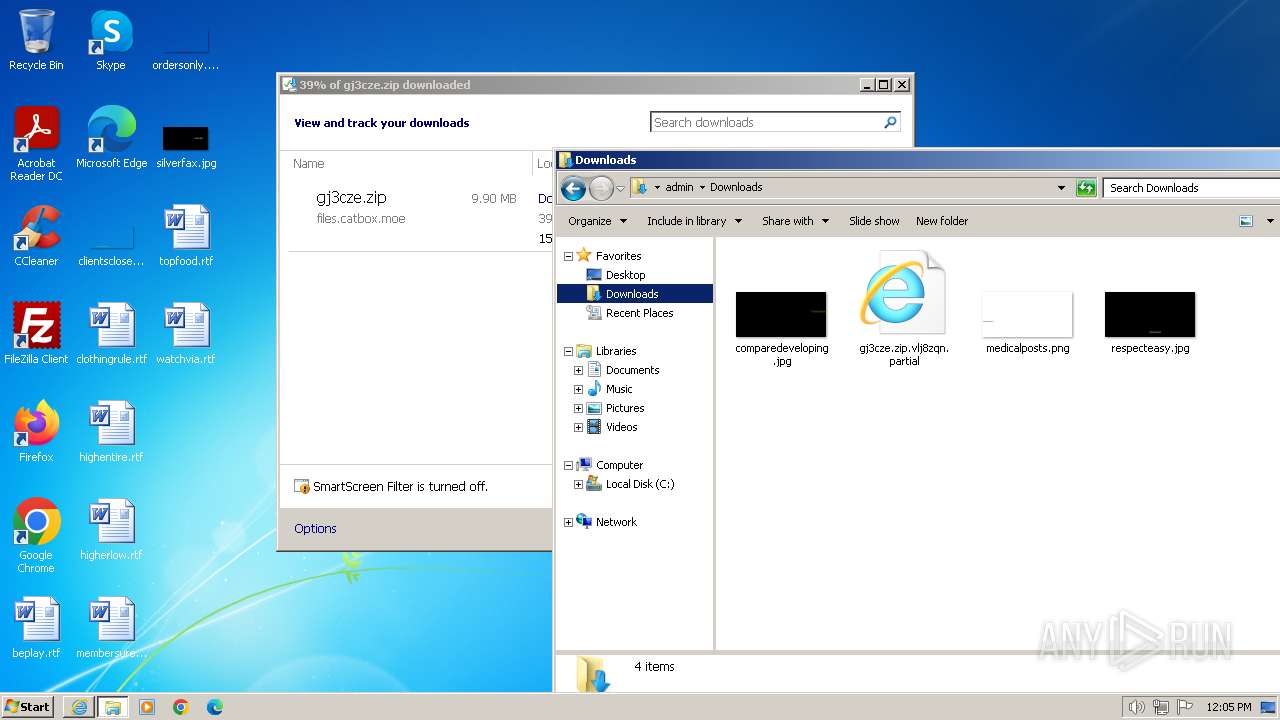Select Desktop under Favorites
This screenshot has height=720, width=1280.
(x=625, y=275)
